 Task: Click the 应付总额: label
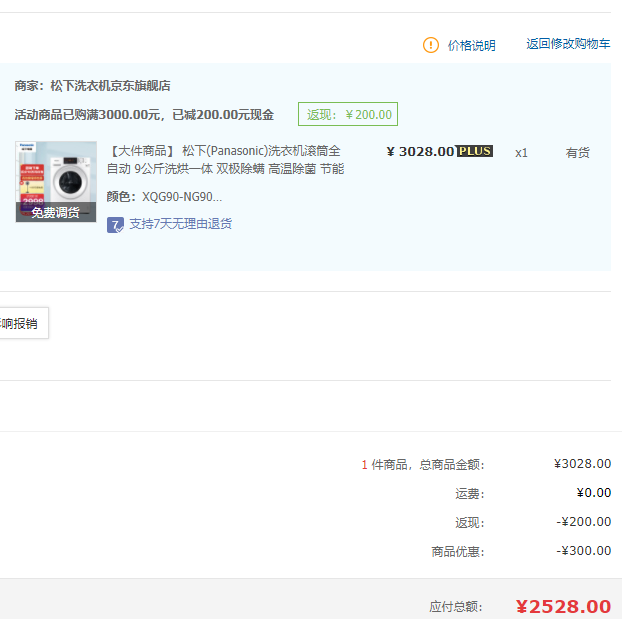(456, 607)
